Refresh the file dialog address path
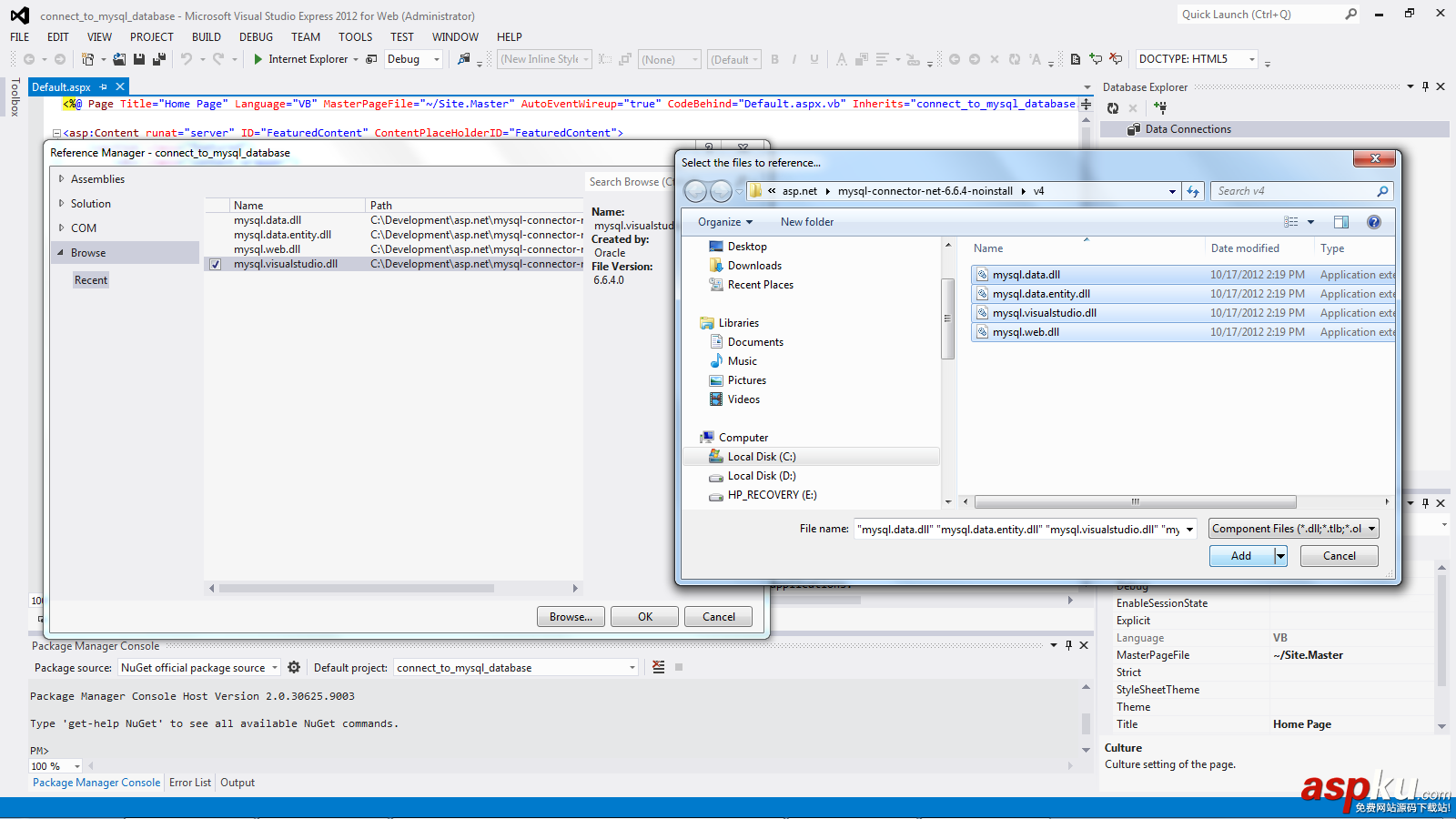Screen dimensions: 1456x819 1193,191
